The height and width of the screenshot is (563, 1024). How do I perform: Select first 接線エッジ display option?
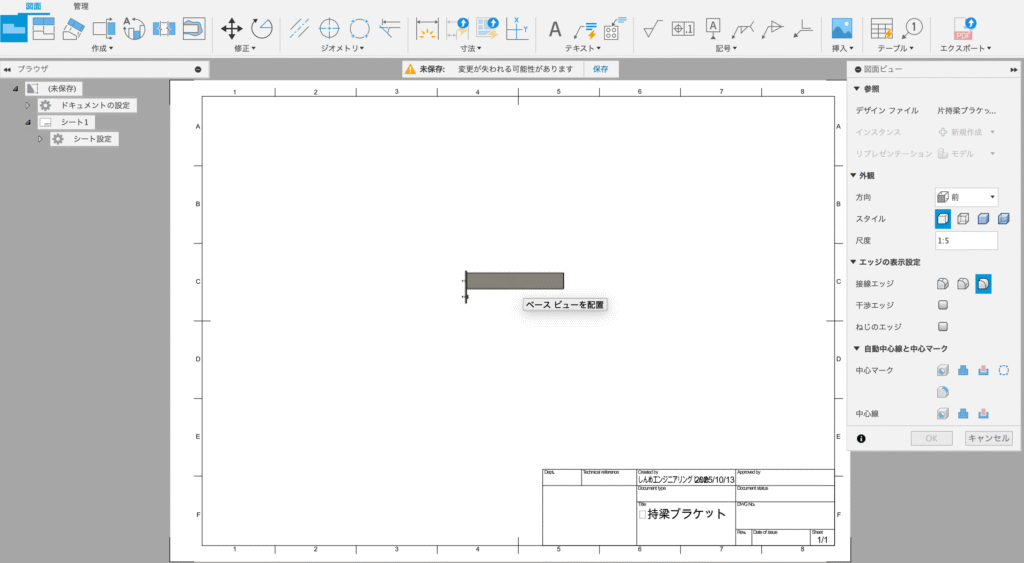click(x=943, y=283)
